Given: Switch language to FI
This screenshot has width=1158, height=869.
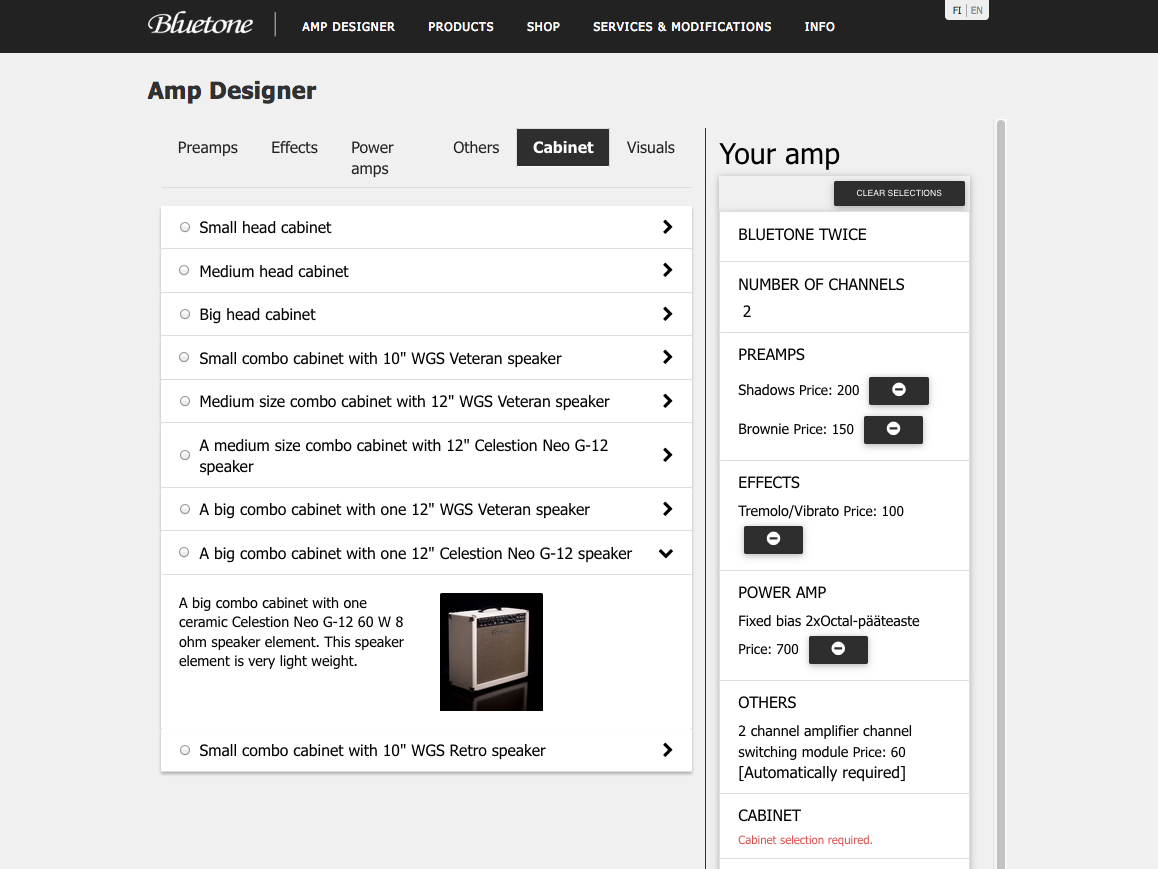Looking at the screenshot, I should 957,10.
